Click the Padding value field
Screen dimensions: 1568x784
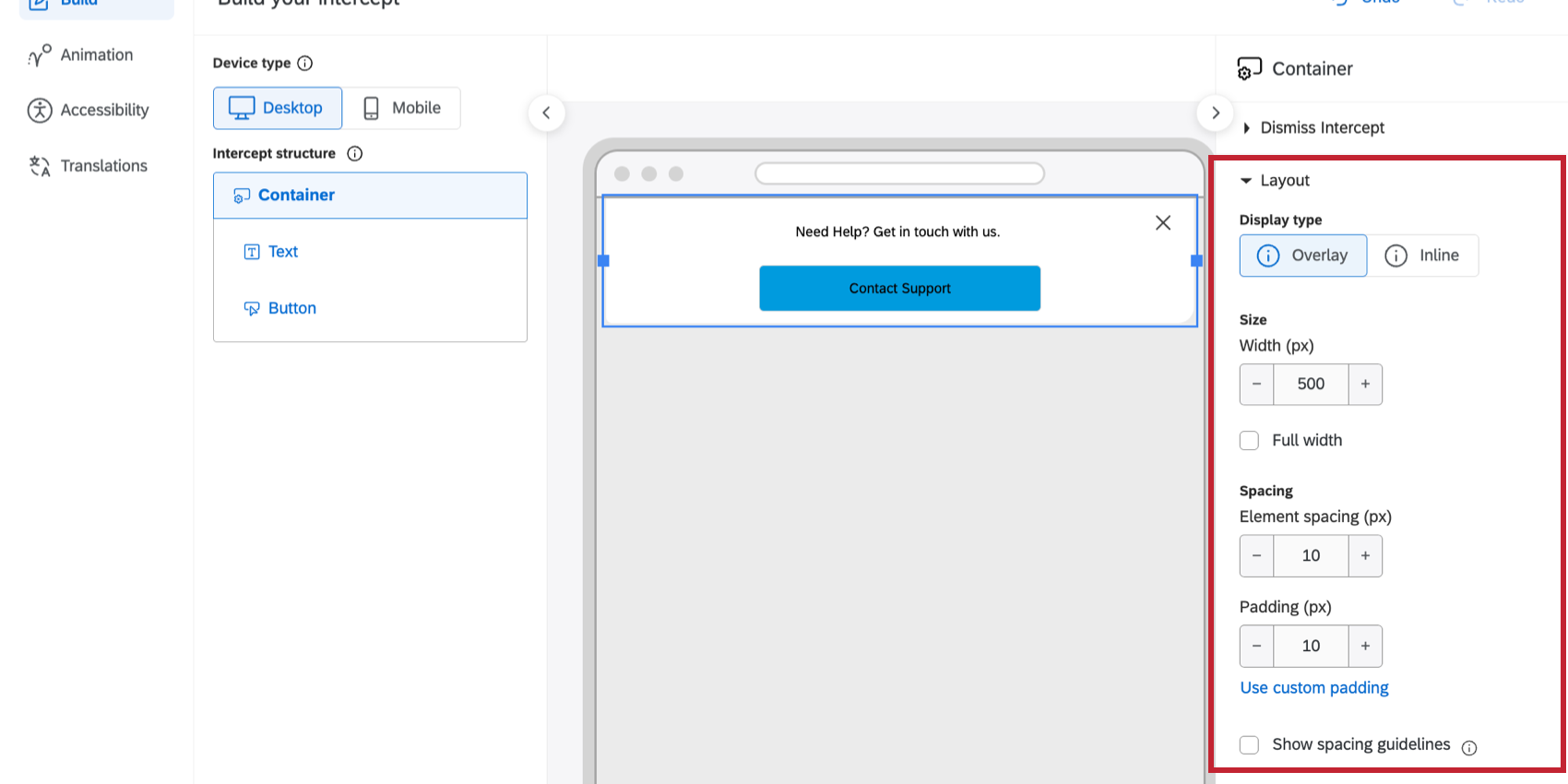[1311, 647]
